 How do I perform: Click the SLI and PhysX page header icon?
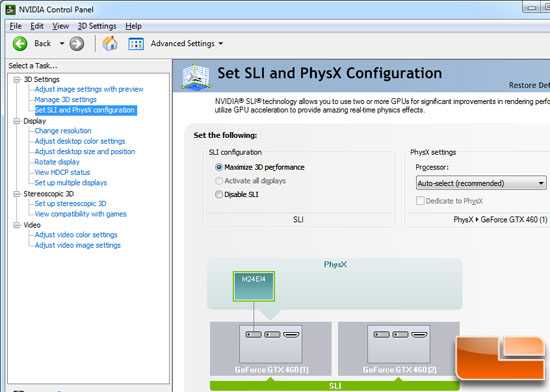click(x=195, y=76)
